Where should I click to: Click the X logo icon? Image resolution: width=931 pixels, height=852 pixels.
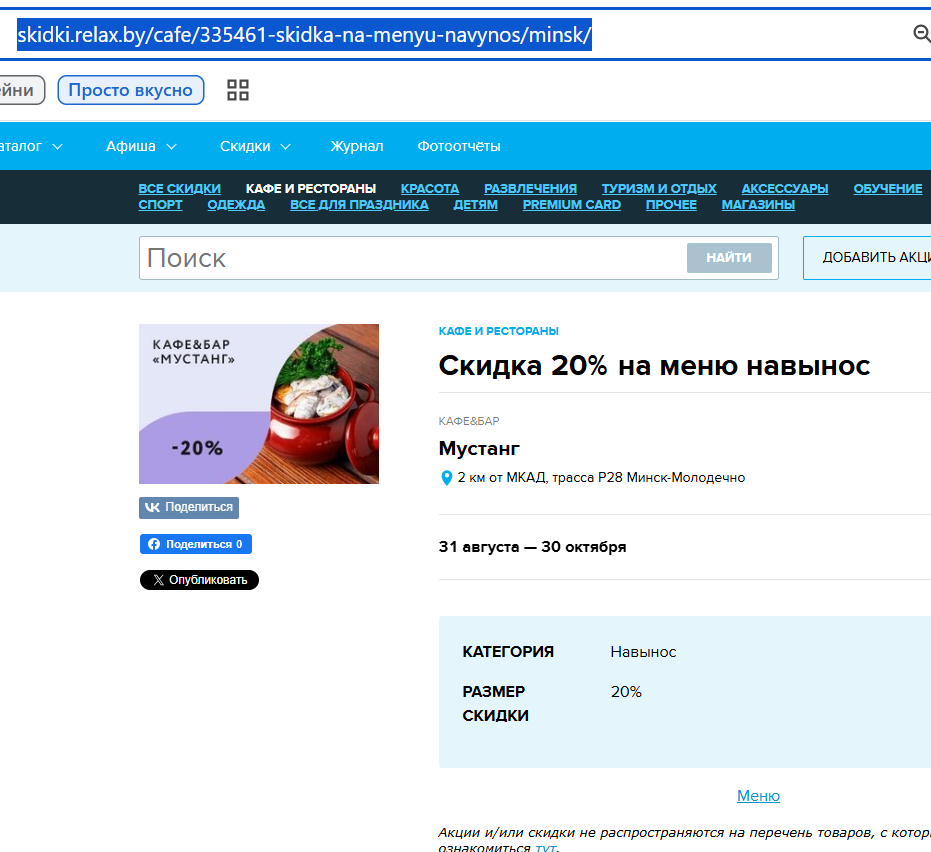coord(159,580)
